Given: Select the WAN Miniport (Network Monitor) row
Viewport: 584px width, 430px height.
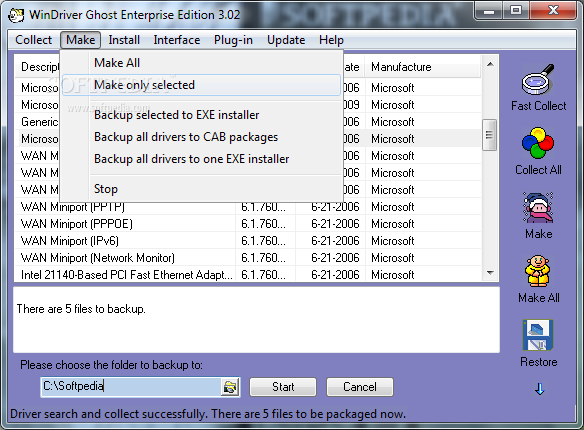Looking at the screenshot, I should [248, 258].
